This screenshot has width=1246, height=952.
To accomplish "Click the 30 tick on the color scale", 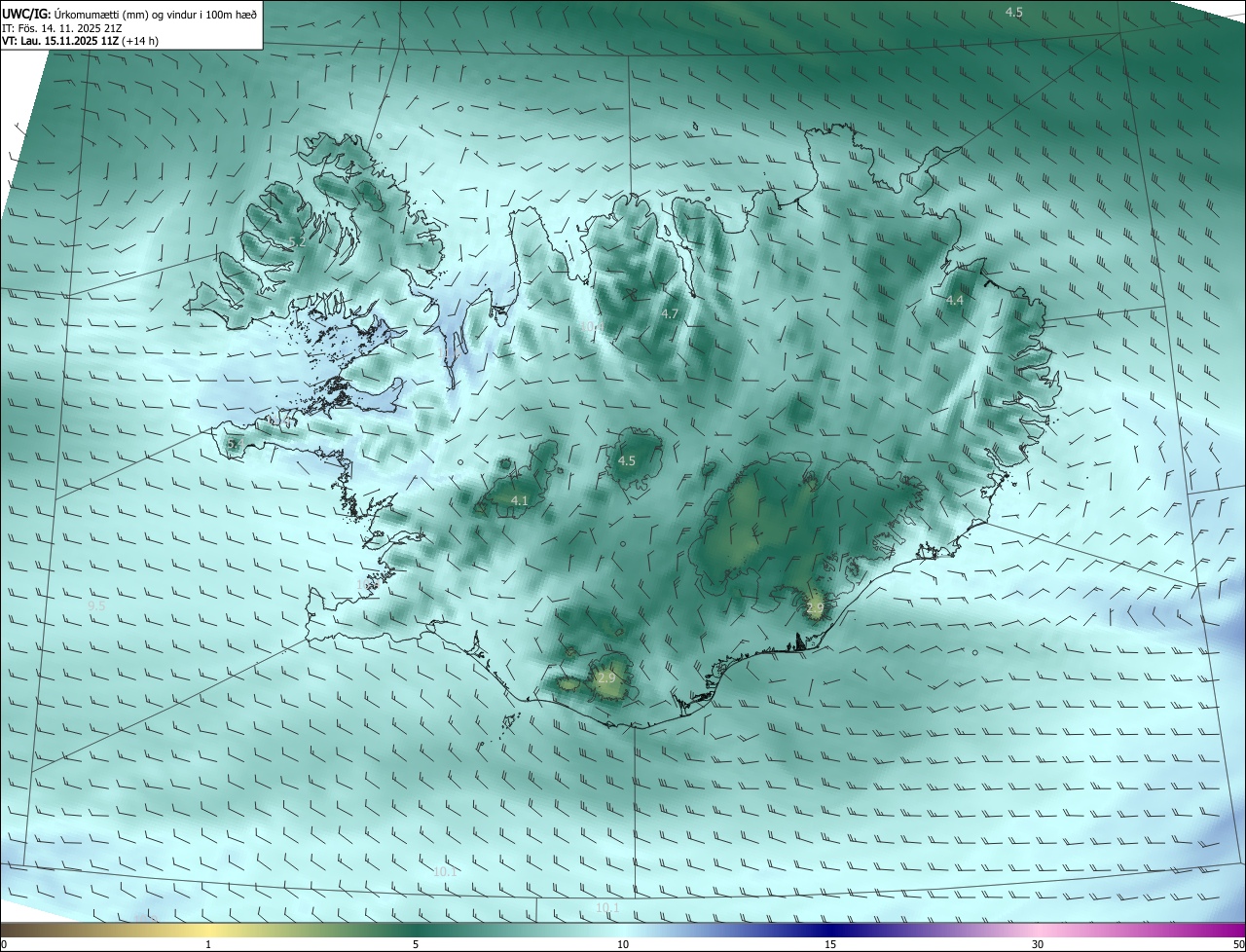I will click(x=1038, y=945).
